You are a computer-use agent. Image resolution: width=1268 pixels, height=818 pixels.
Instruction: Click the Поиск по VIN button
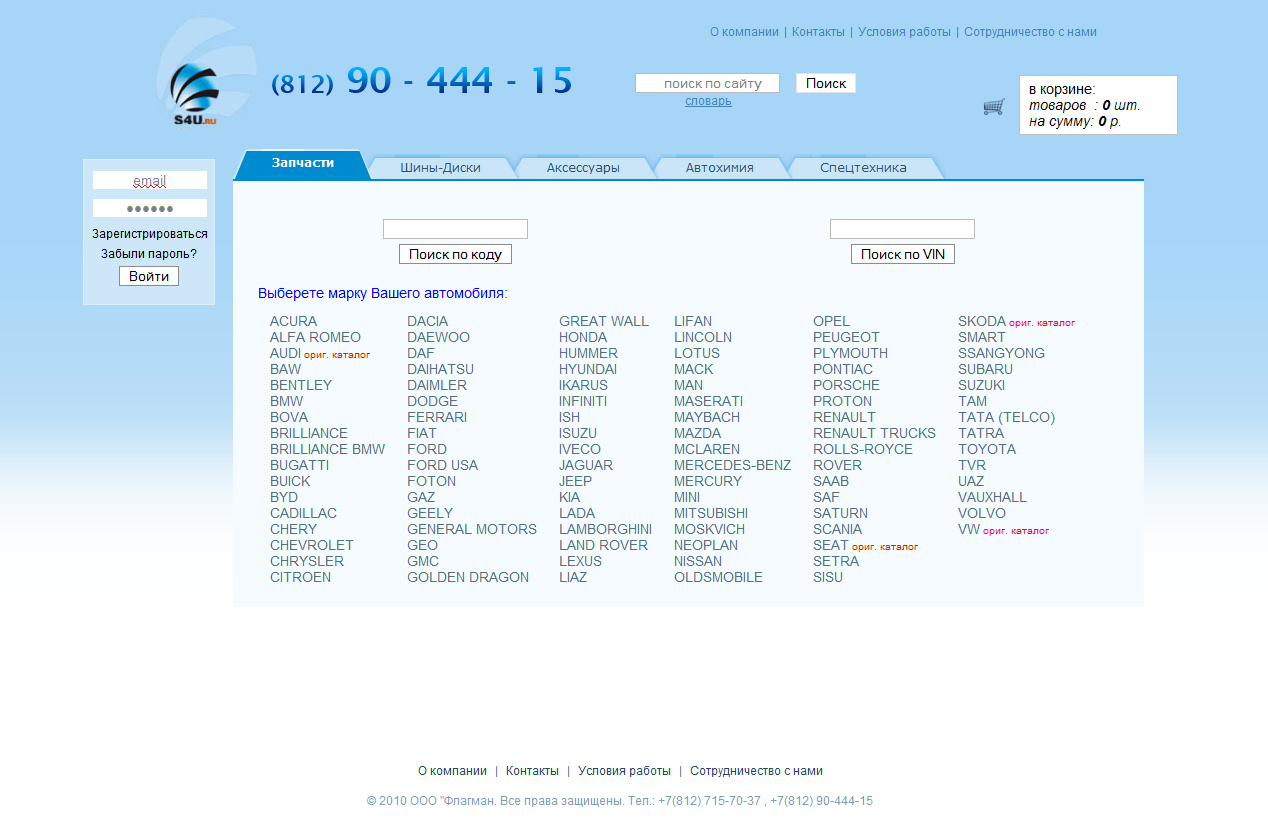click(903, 255)
